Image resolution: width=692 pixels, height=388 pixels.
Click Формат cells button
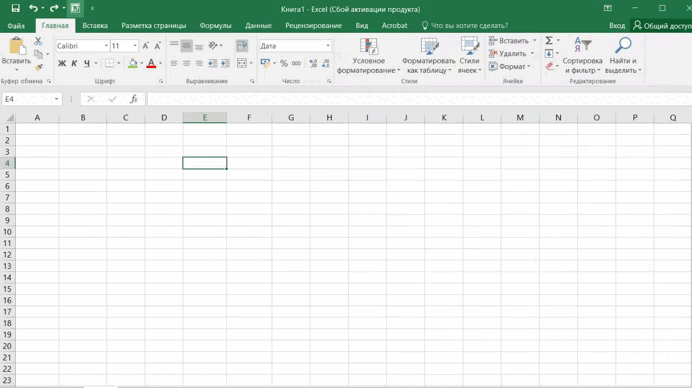click(x=510, y=66)
